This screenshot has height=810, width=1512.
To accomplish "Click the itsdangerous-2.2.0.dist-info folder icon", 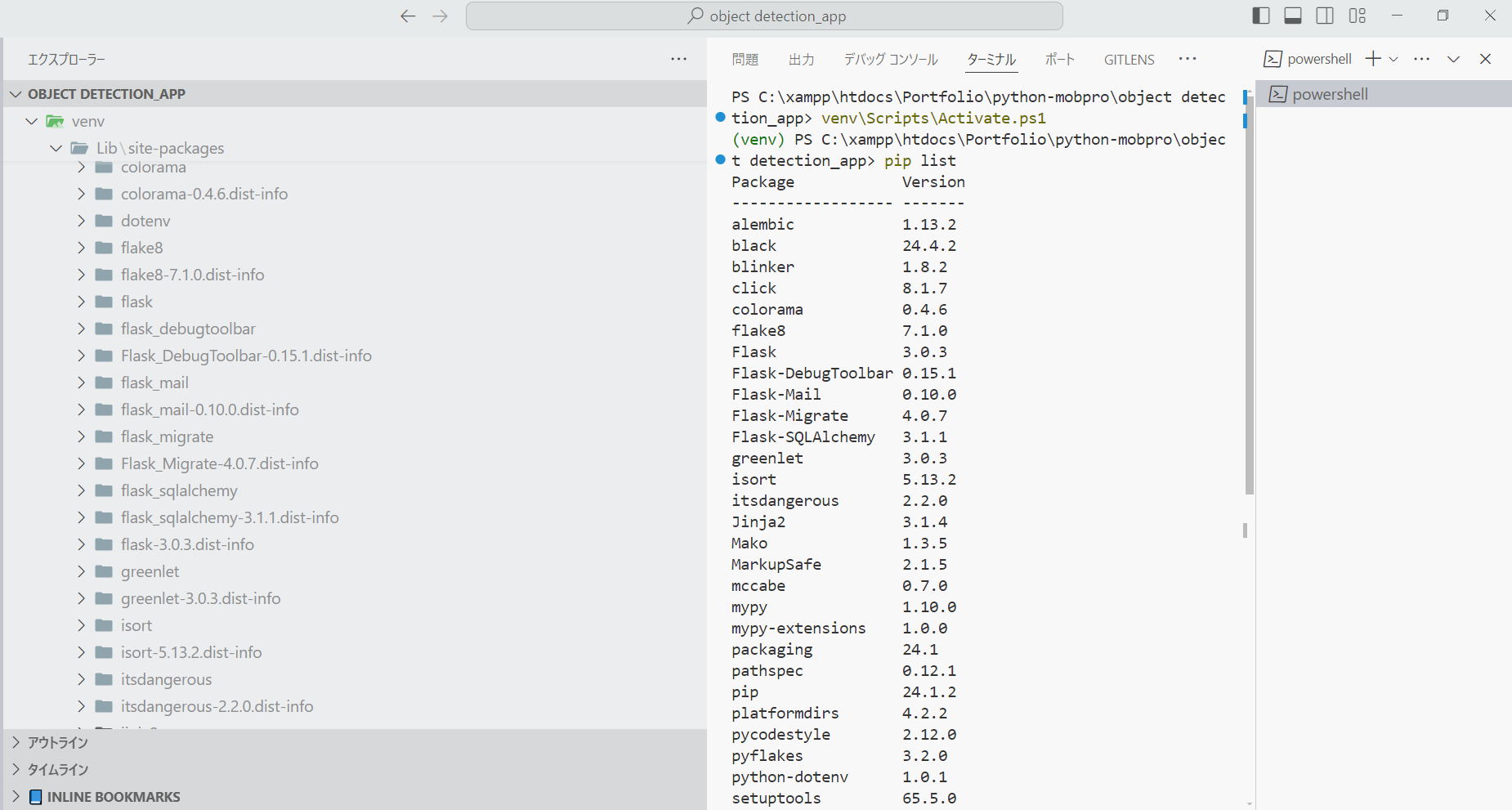I will click(x=104, y=706).
